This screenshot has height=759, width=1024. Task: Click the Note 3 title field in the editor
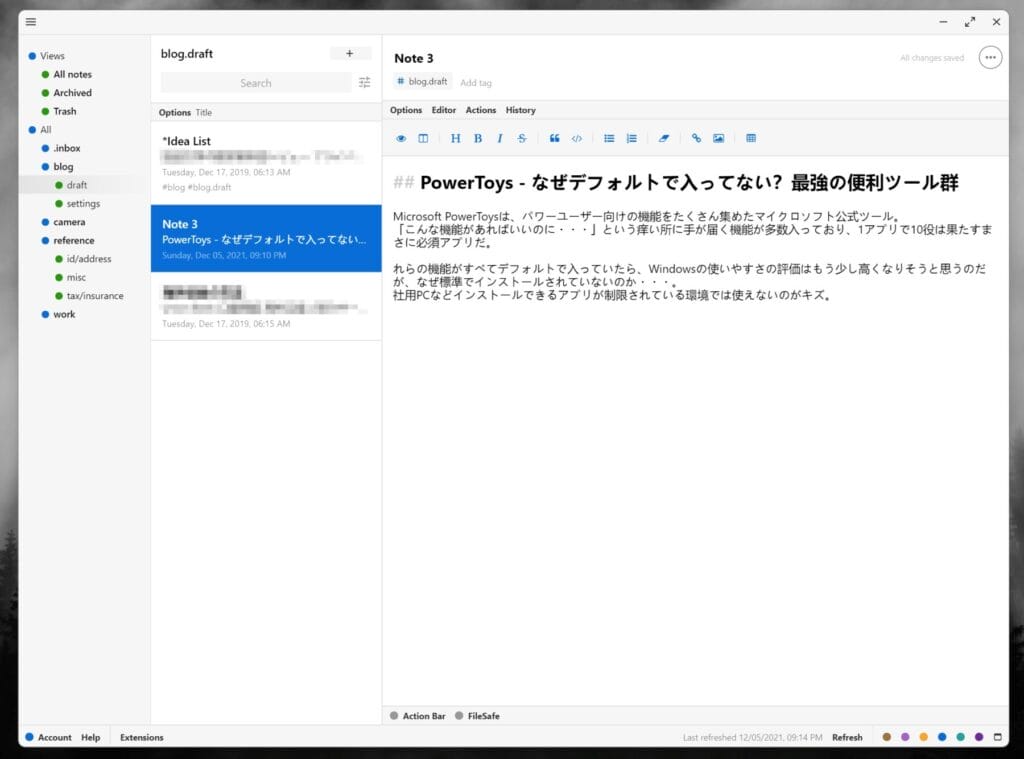click(x=413, y=58)
